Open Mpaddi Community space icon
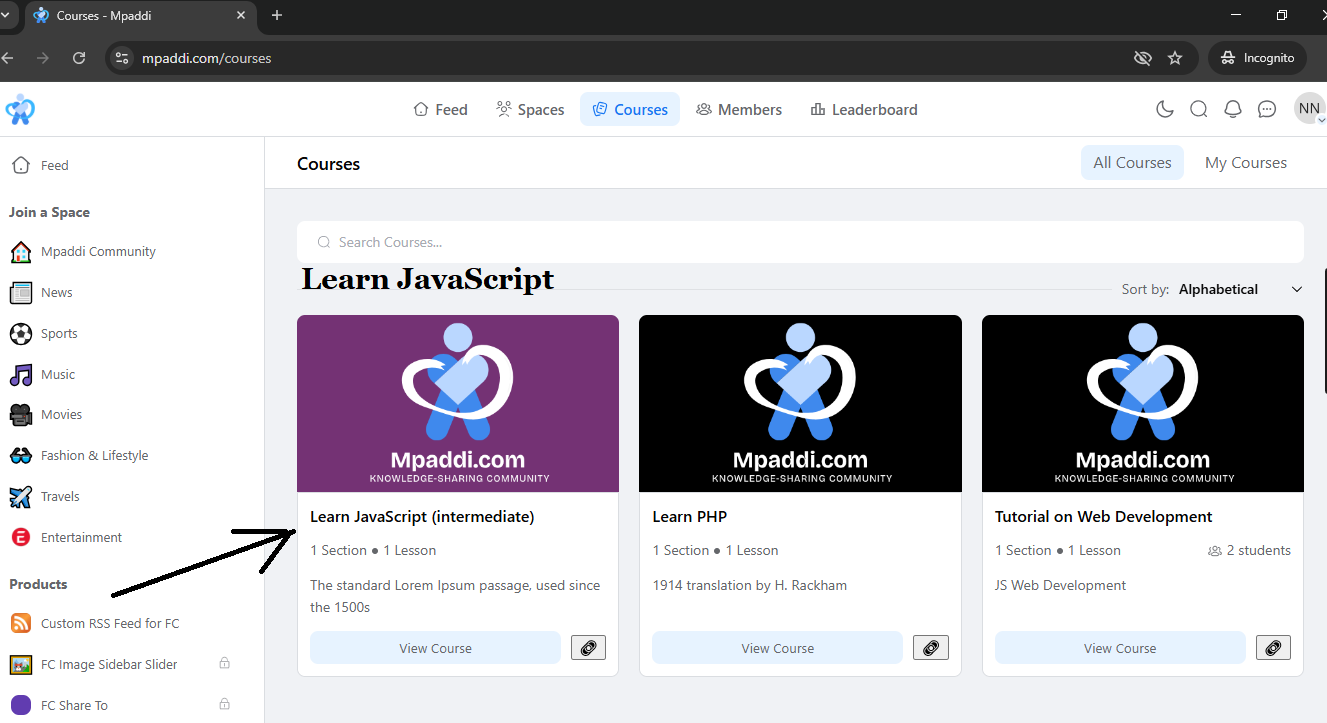This screenshot has height=723, width=1327. click(x=20, y=252)
